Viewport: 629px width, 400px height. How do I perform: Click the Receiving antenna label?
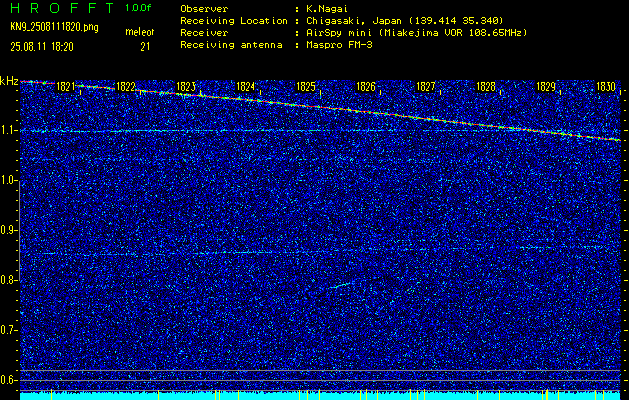click(231, 45)
